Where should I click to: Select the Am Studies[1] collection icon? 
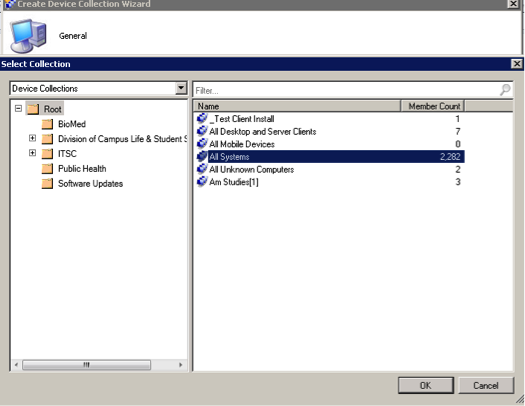click(x=202, y=182)
